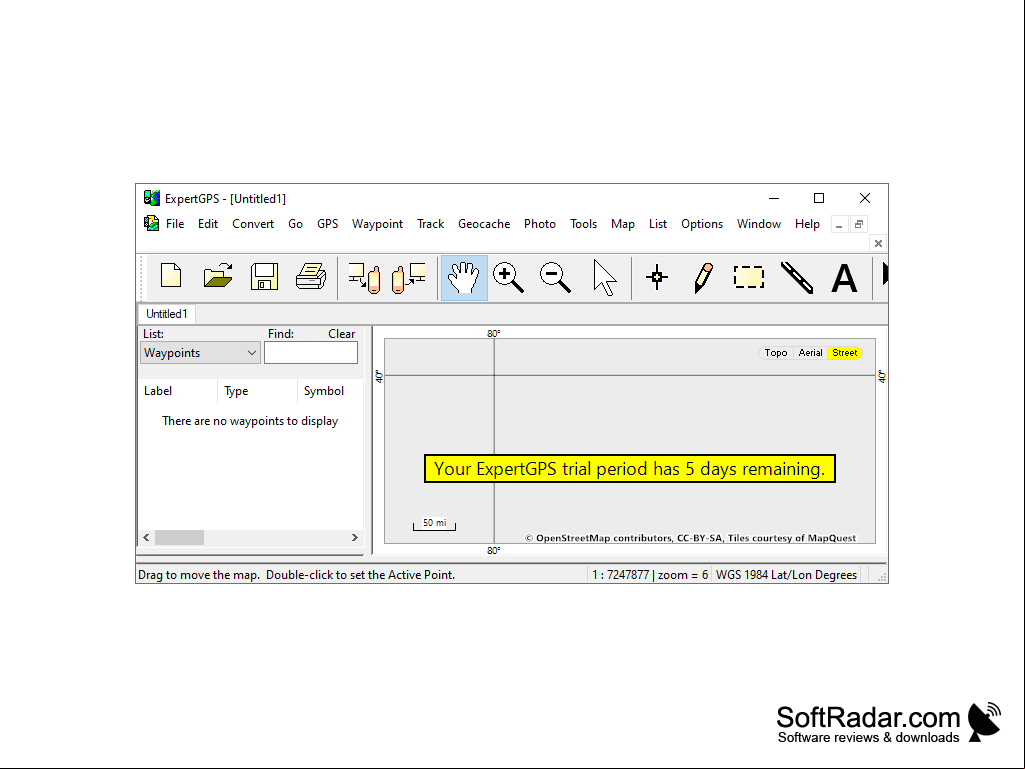The height and width of the screenshot is (769, 1025).
Task: Expand the toolbar overflow arrow
Action: point(885,273)
